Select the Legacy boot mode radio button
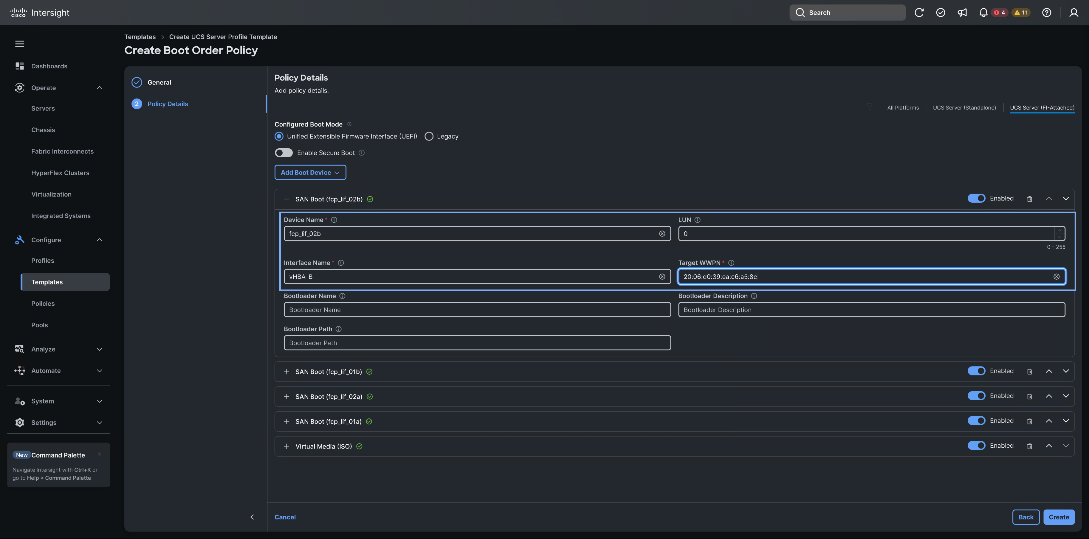This screenshot has width=1089, height=539. 429,137
